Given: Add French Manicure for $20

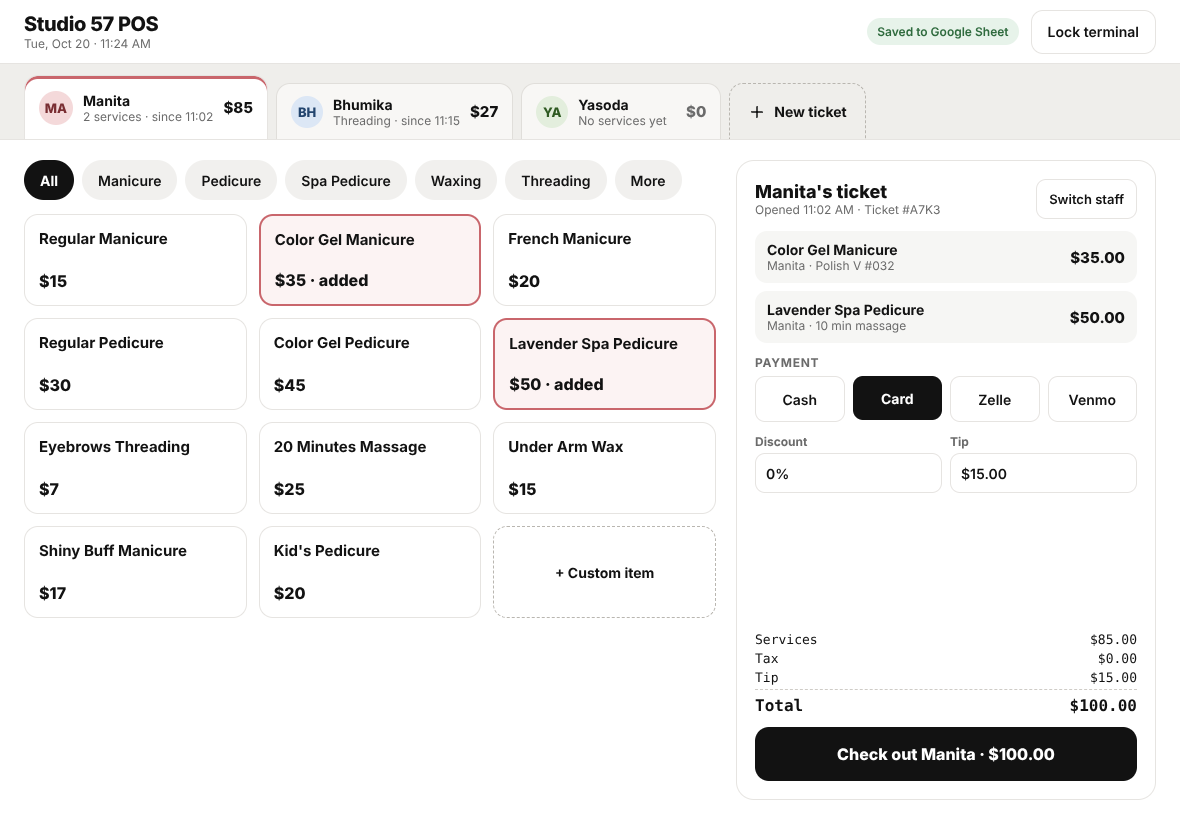Looking at the screenshot, I should pyautogui.click(x=604, y=260).
